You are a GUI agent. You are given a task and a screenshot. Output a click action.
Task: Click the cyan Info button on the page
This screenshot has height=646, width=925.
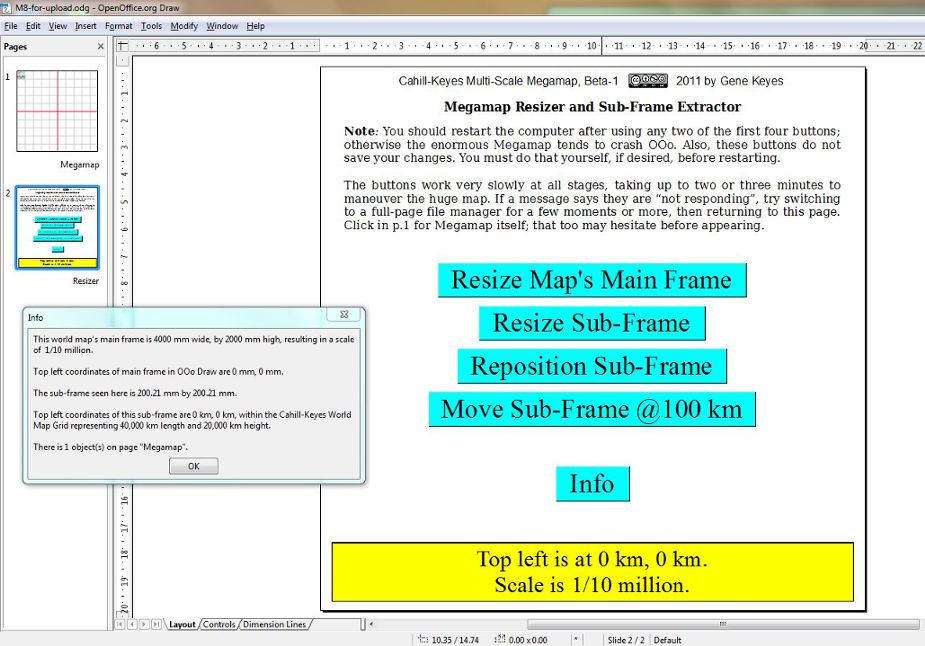(592, 484)
